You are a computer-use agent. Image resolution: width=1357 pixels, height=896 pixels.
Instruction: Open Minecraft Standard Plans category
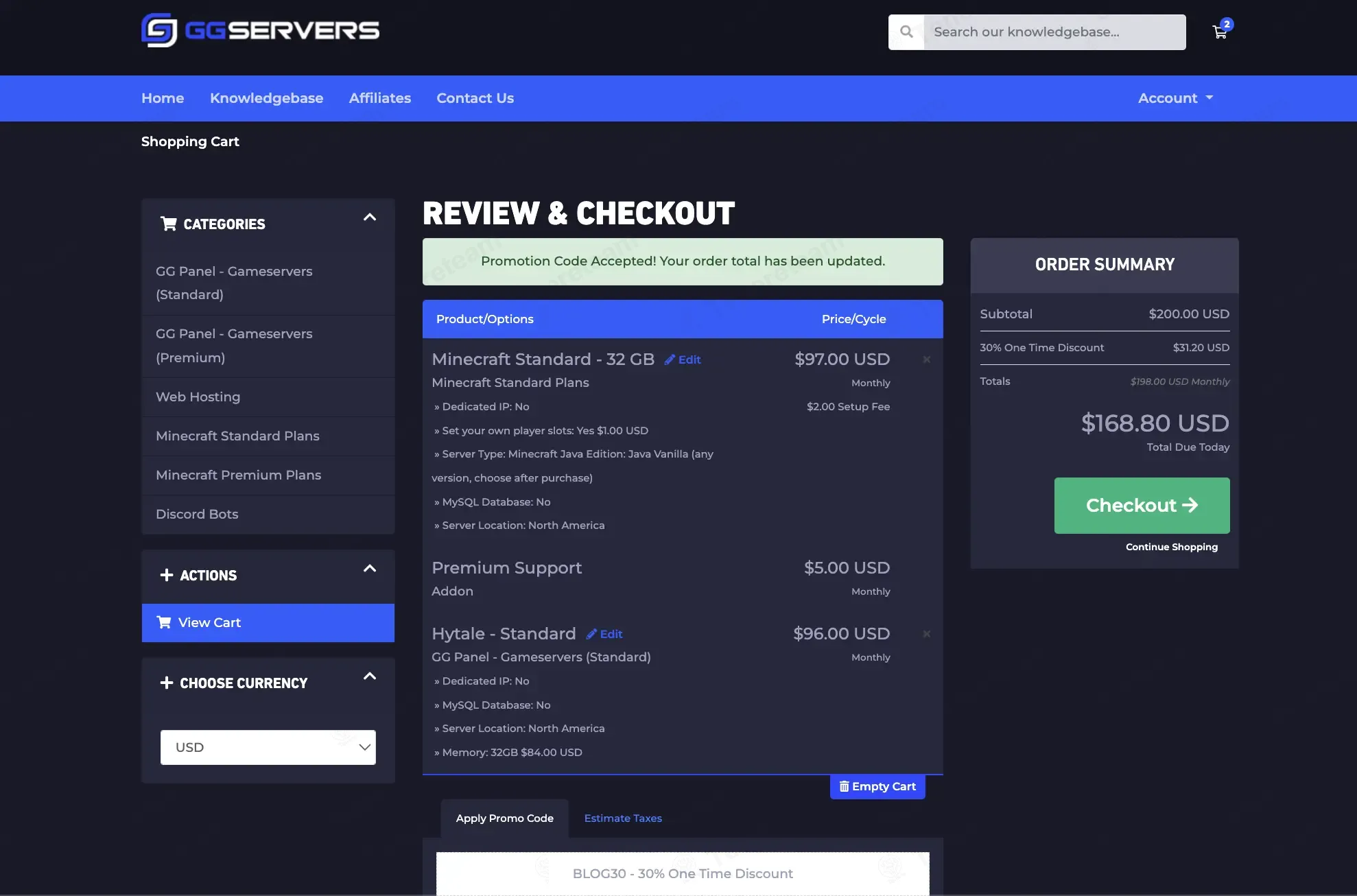pos(268,436)
